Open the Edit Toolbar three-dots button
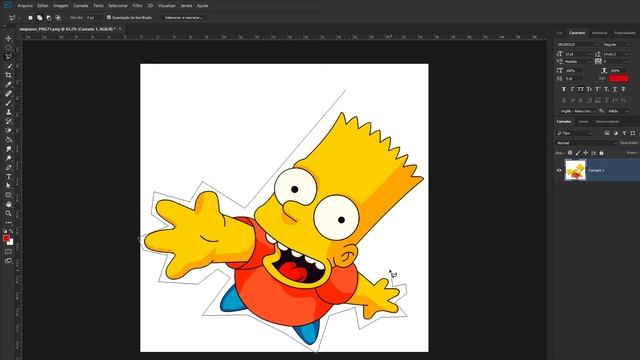 8,222
